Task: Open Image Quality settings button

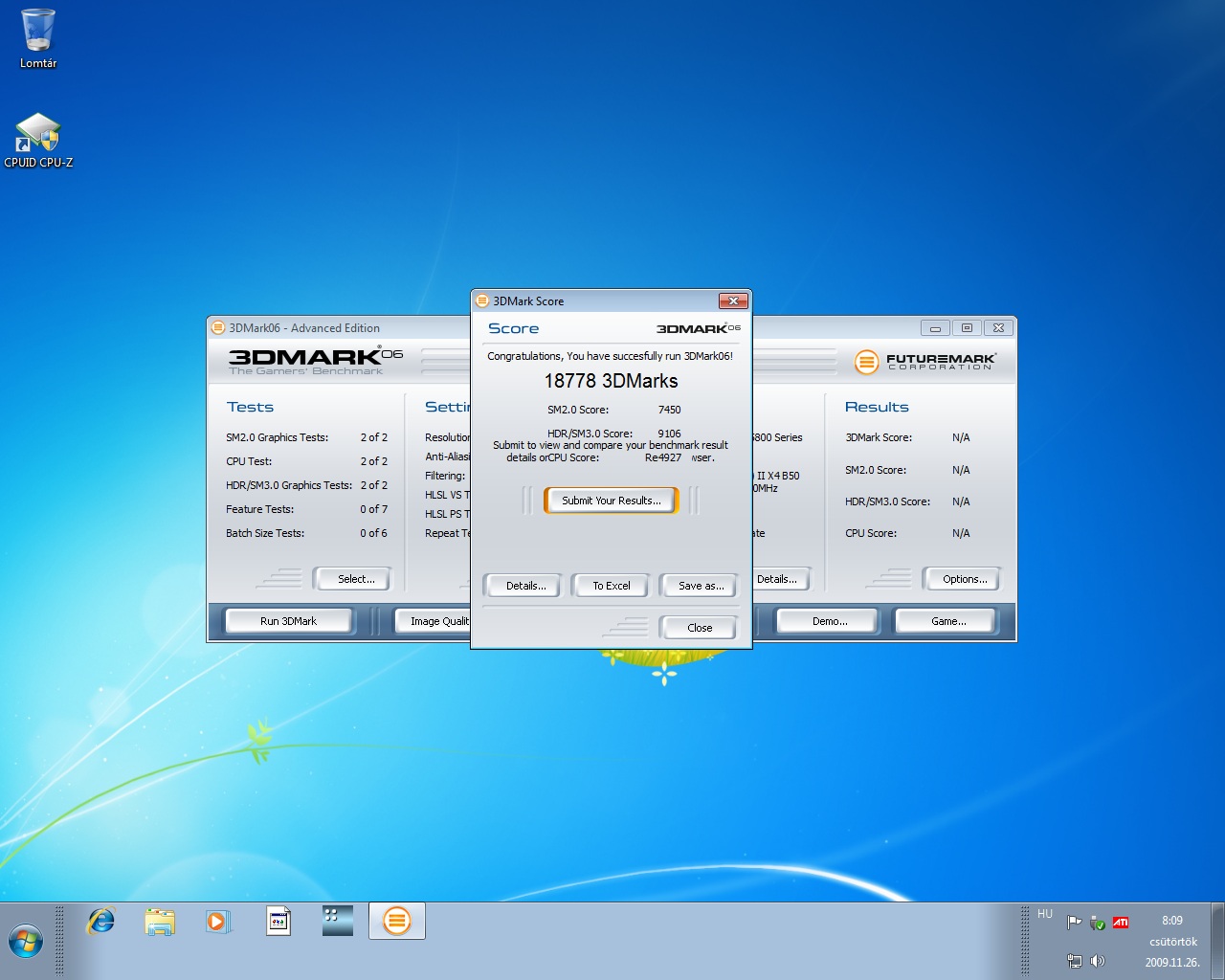Action: coord(433,621)
